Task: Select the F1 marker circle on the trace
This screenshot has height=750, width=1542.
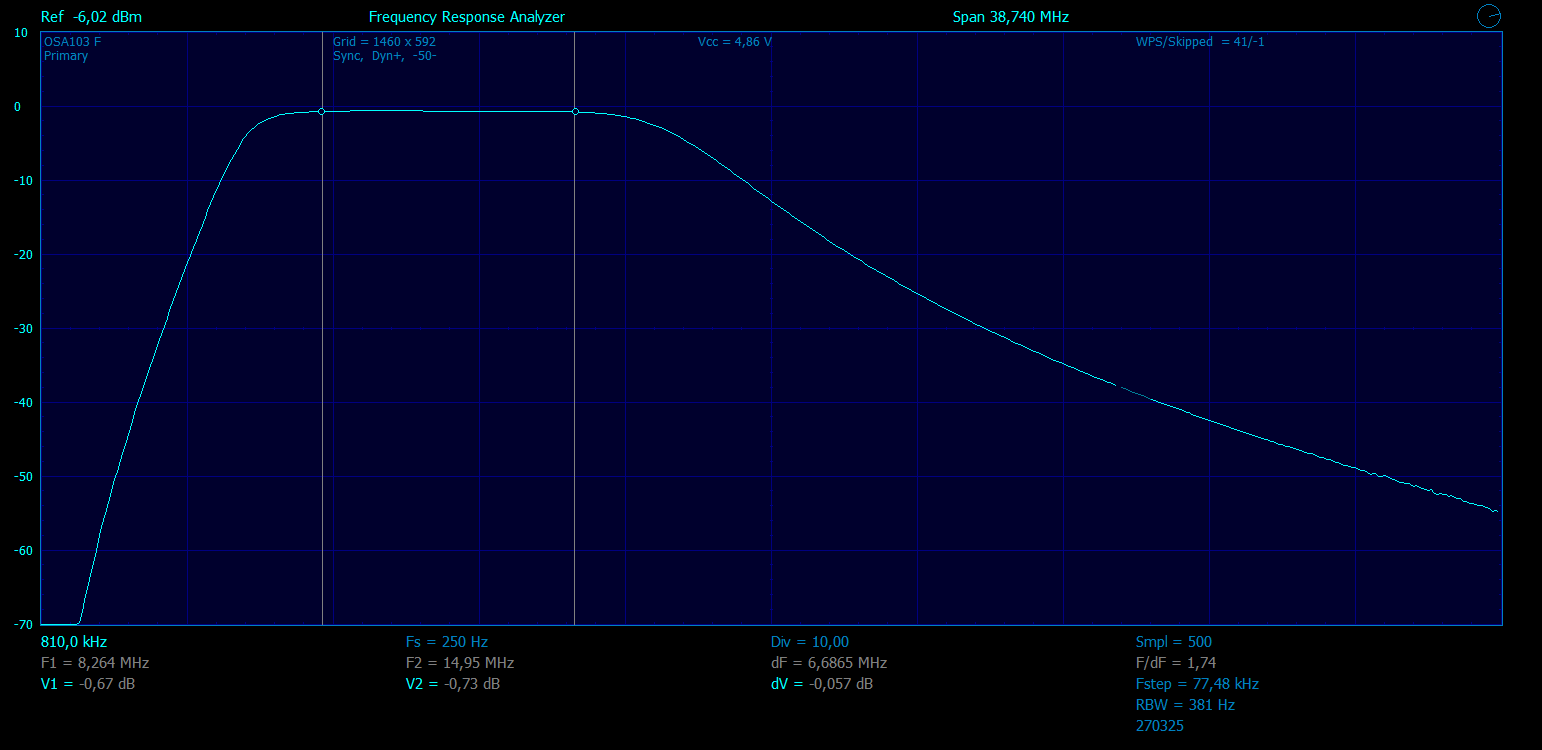Action: pyautogui.click(x=321, y=112)
